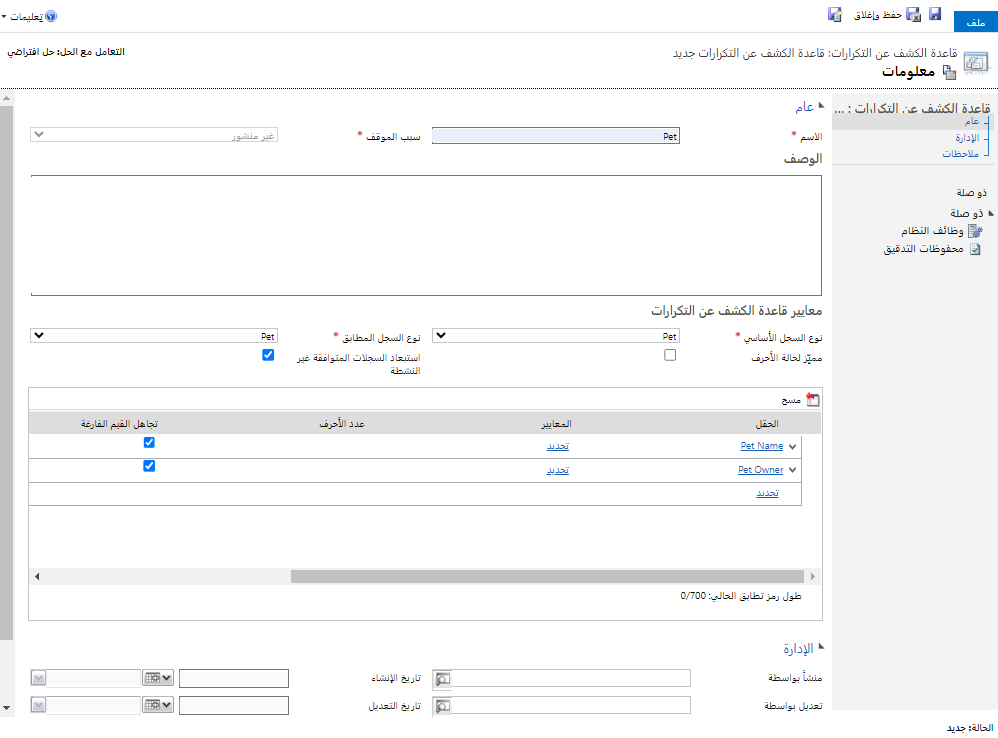Select ملاحظات in the side navigation
This screenshot has width=998, height=738.
click(x=960, y=153)
